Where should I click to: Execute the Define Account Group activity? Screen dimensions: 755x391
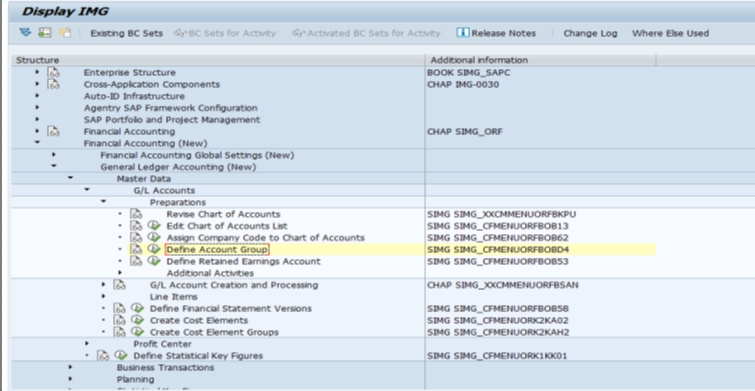pos(154,248)
